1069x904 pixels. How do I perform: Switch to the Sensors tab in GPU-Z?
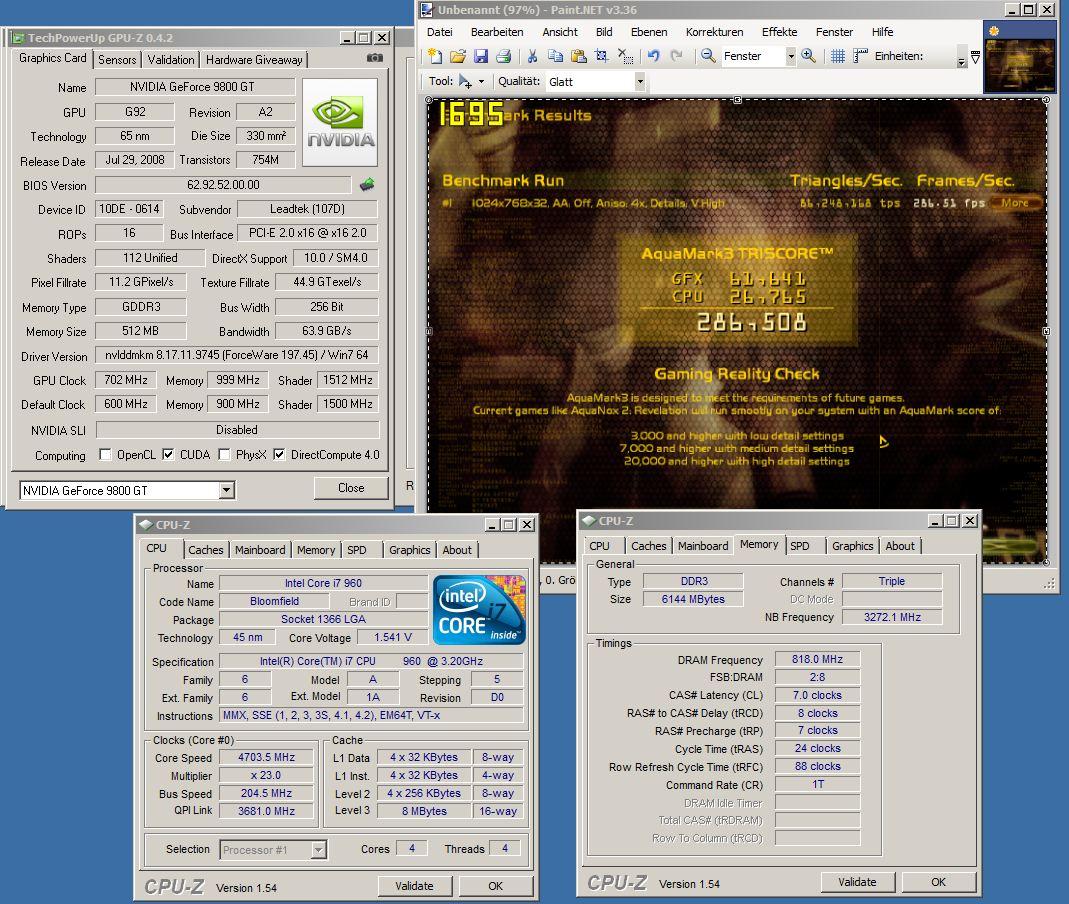tap(117, 59)
